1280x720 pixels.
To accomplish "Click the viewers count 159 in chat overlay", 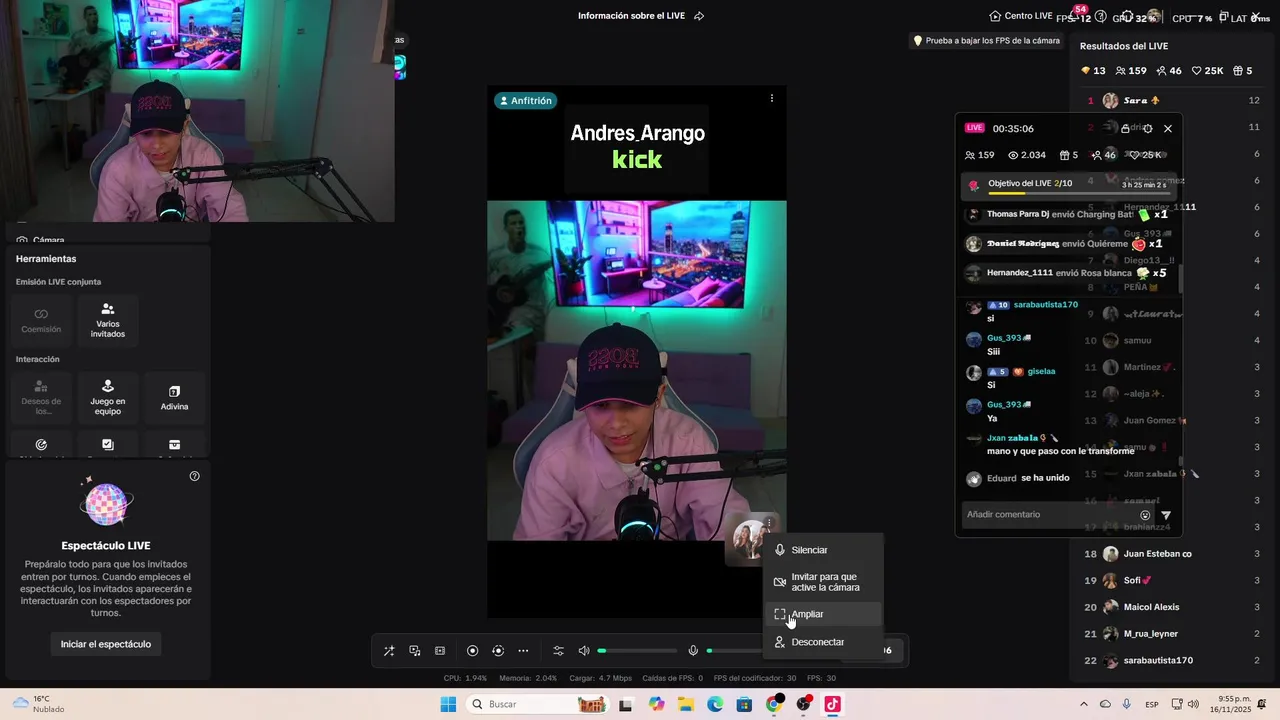I will coord(979,155).
